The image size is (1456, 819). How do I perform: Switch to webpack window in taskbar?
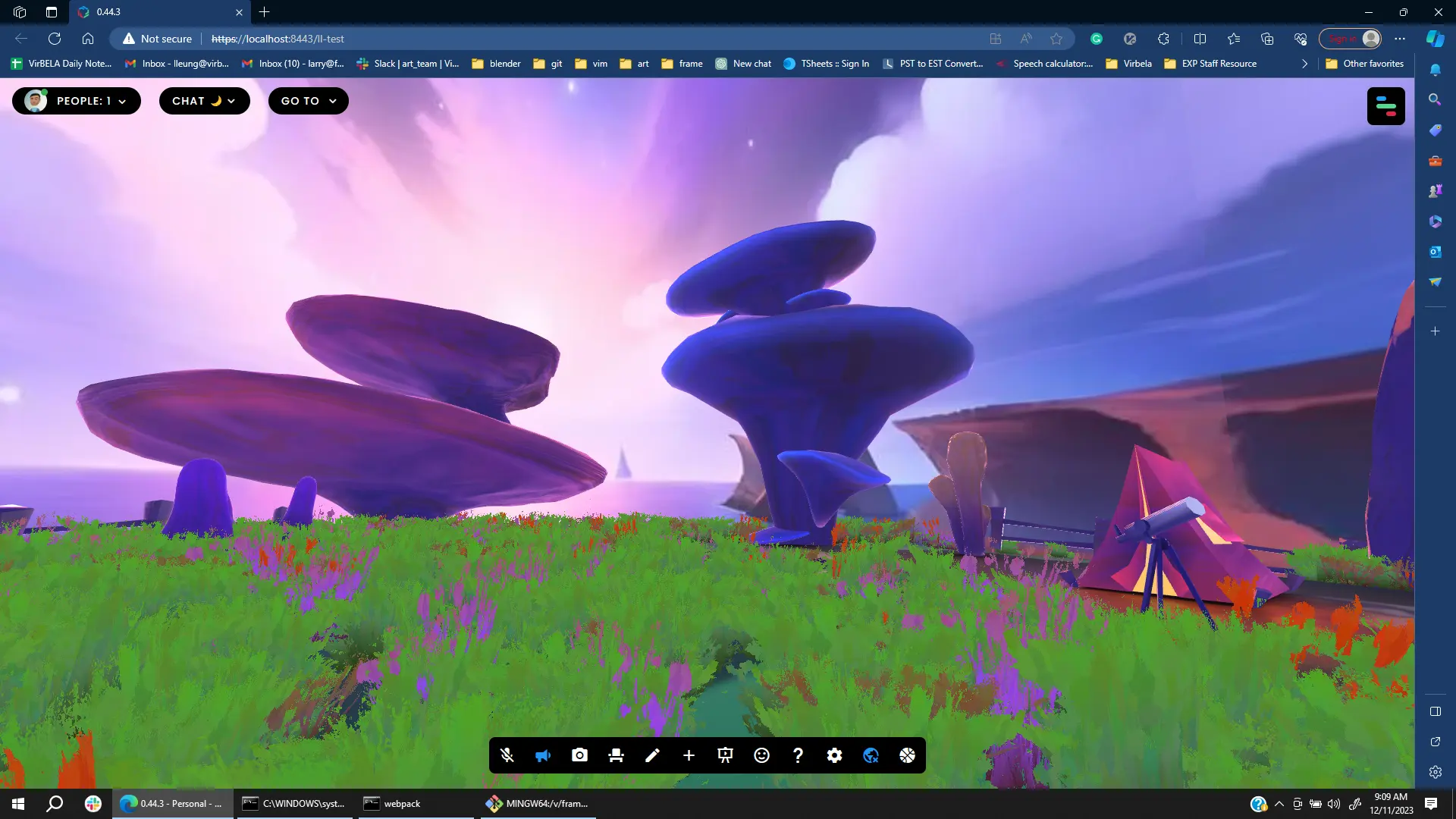click(402, 804)
